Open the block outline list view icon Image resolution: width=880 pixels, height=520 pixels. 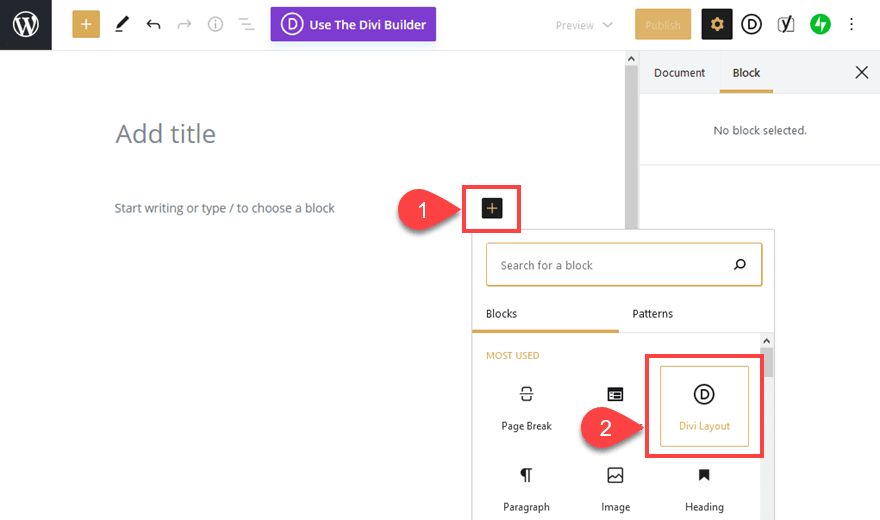coord(246,25)
